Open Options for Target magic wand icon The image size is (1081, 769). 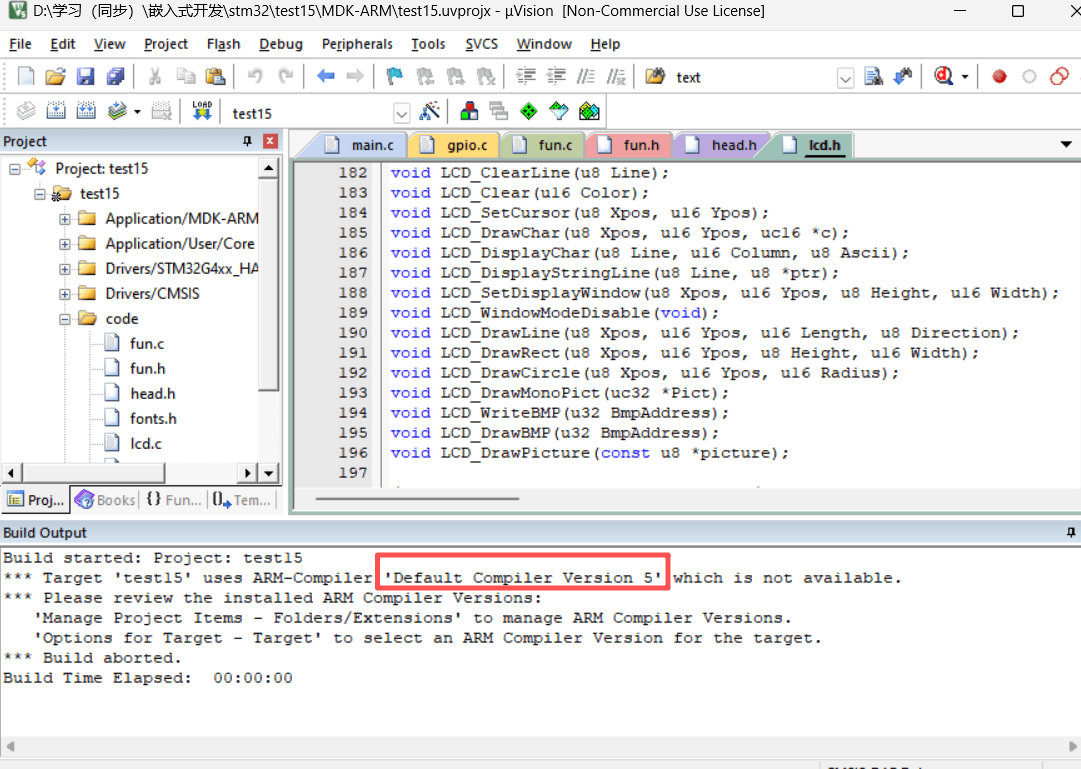[x=430, y=111]
